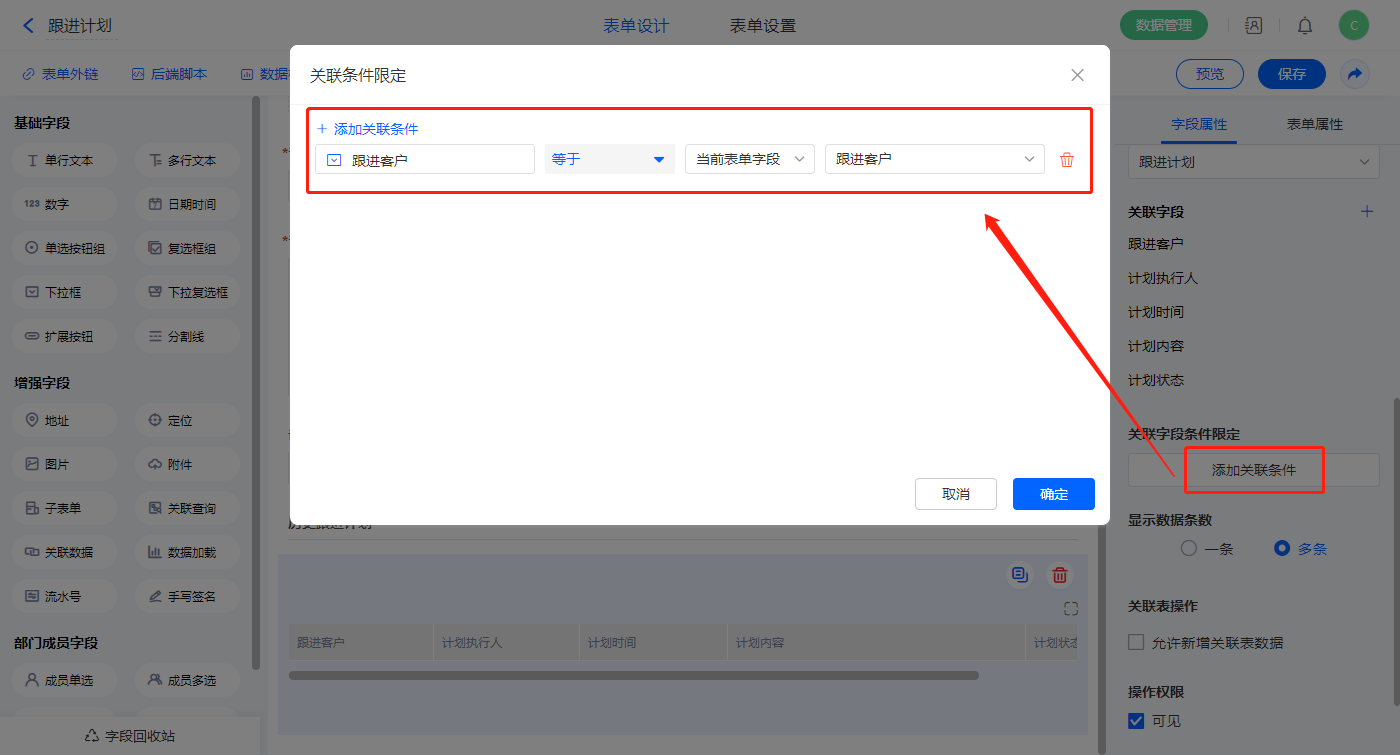Screen dimensions: 1400x755
Task: Click the 确定 button
Action: [x=1053, y=494]
